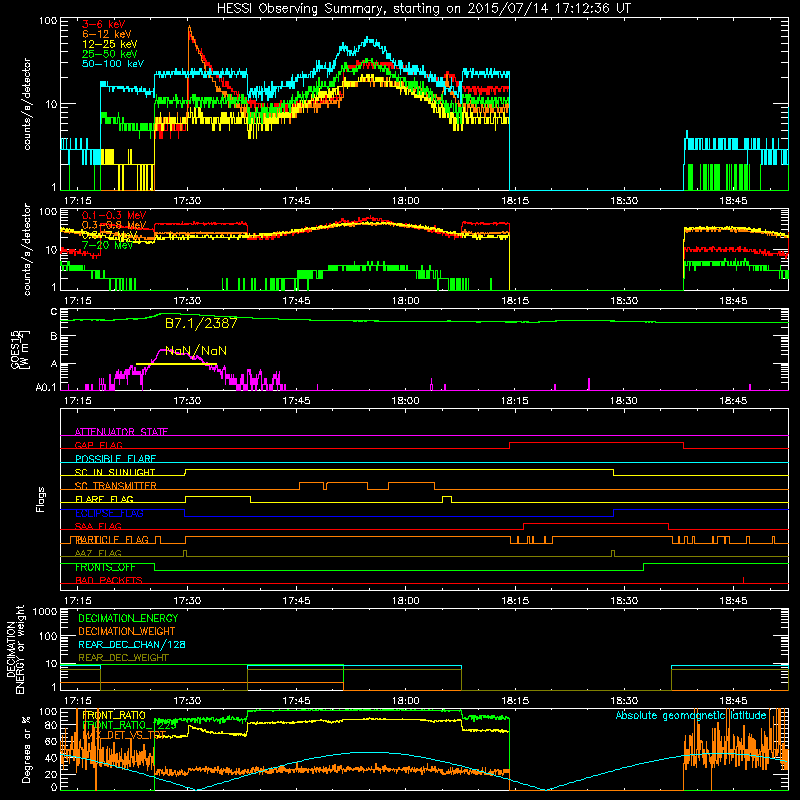Click the HESSI Observing Summary plot title
Image resolution: width=800 pixels, height=800 pixels.
[424, 9]
